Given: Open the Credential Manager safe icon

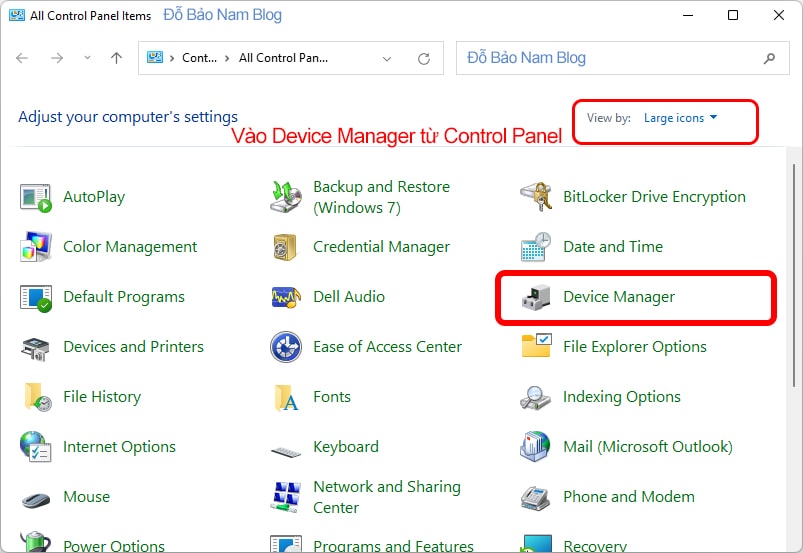Looking at the screenshot, I should [x=285, y=247].
